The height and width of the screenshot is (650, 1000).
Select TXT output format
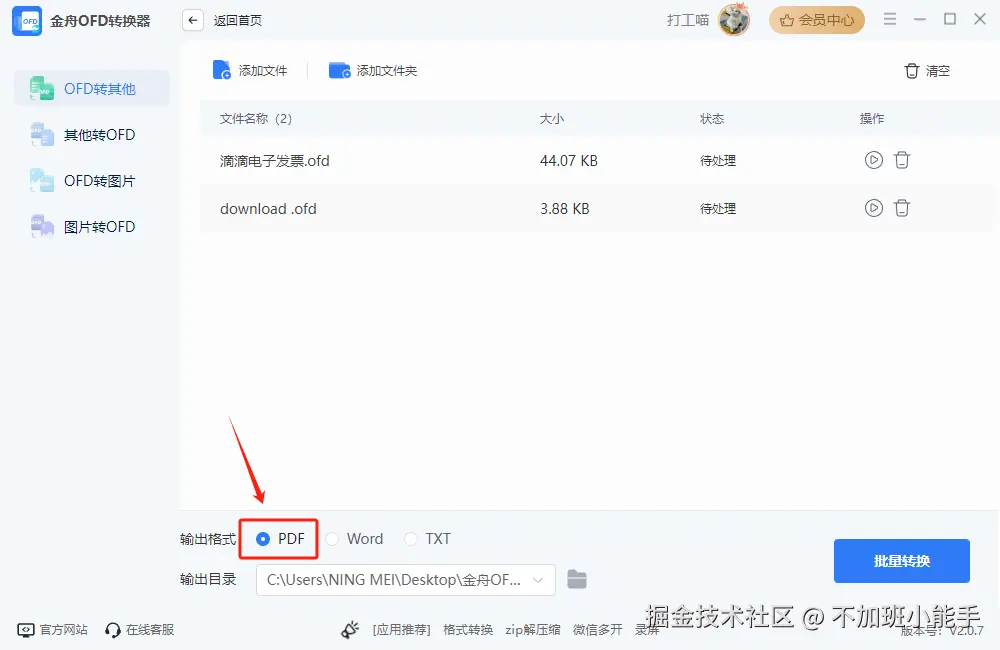(428, 539)
